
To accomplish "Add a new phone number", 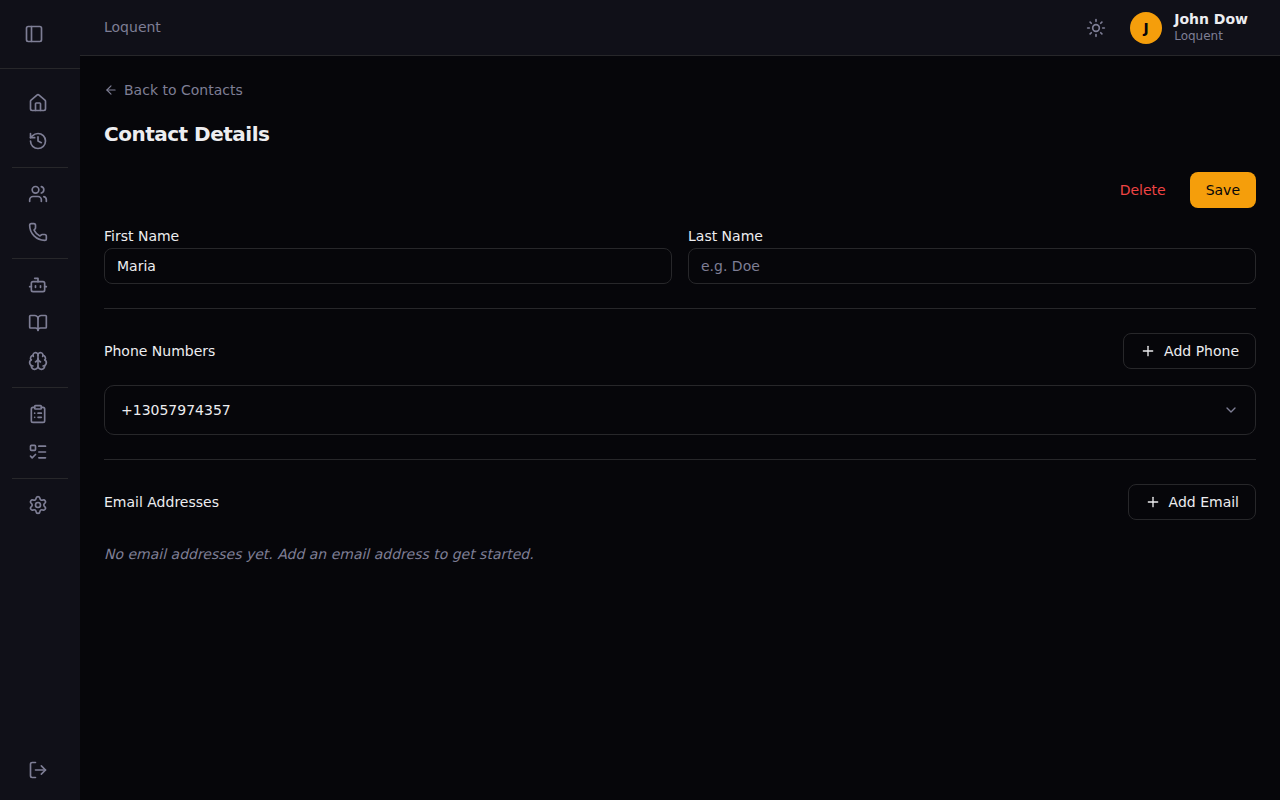I will click(x=1189, y=351).
